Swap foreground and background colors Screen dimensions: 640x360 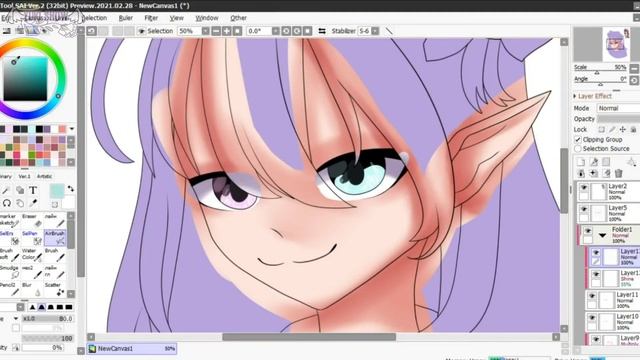click(71, 189)
